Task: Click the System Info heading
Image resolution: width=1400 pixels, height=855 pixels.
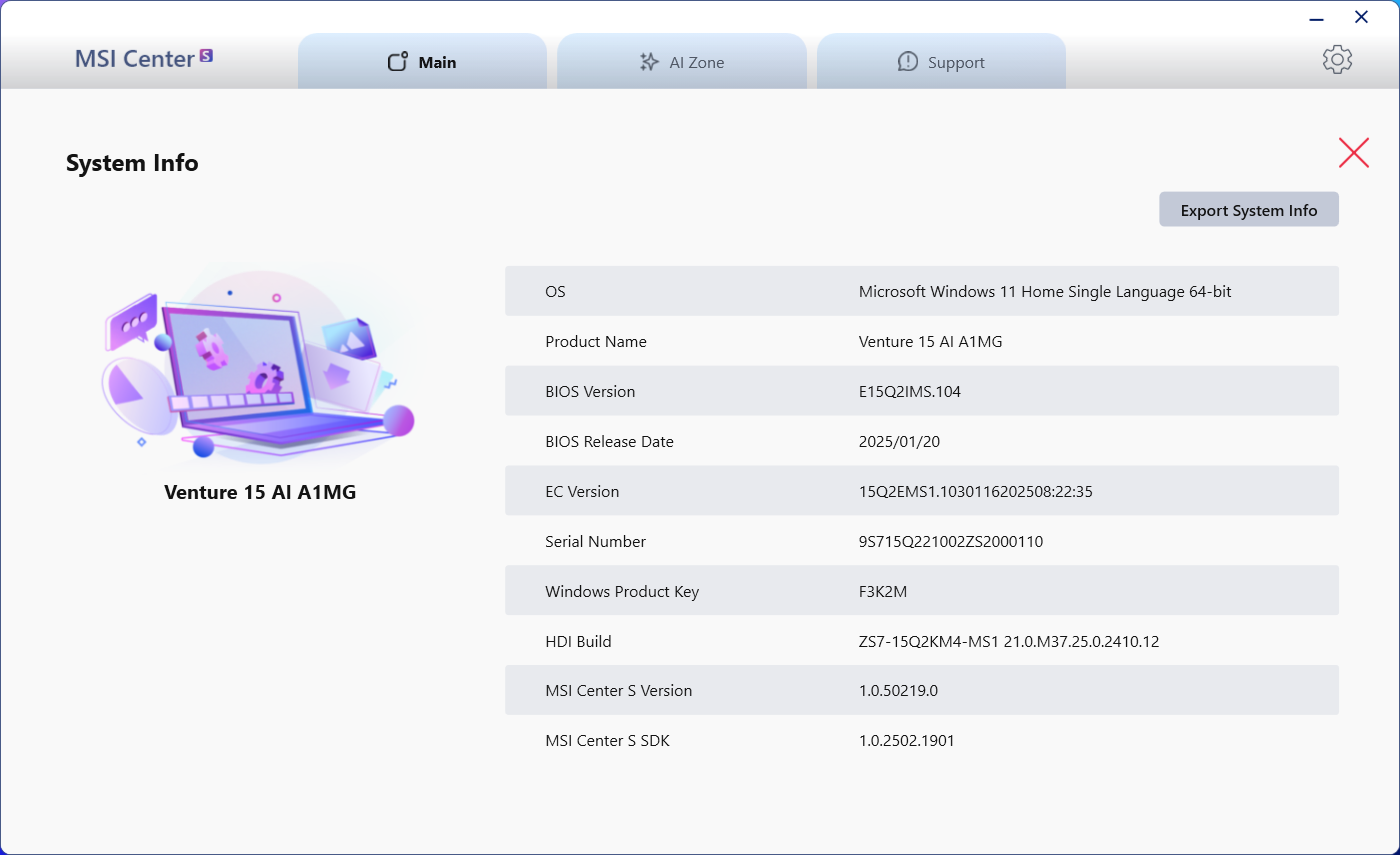Action: 132,163
